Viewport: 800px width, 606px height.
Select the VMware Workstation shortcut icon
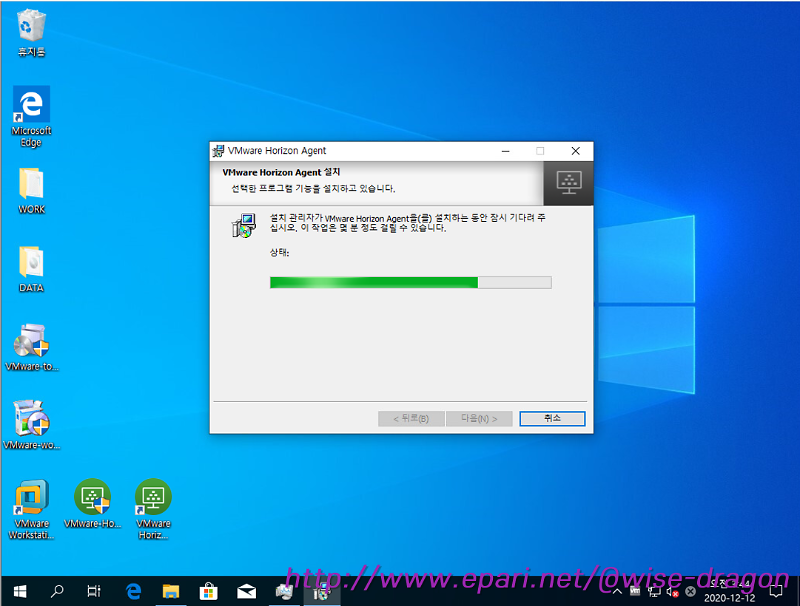click(31, 509)
